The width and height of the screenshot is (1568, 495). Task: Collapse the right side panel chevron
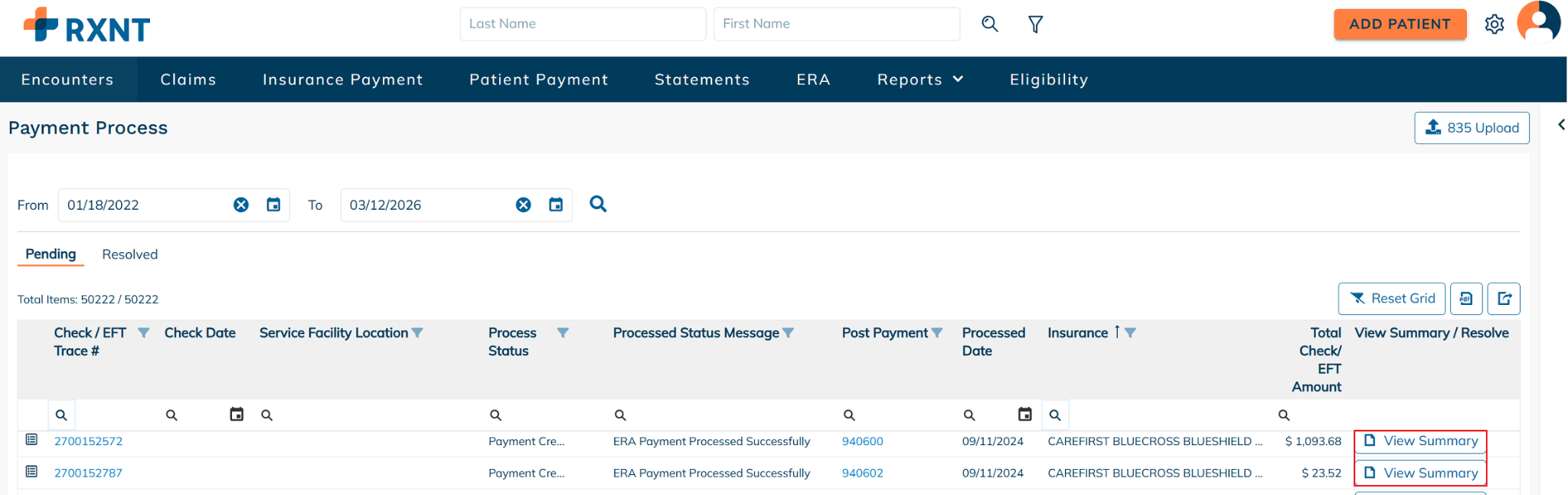tap(1561, 125)
